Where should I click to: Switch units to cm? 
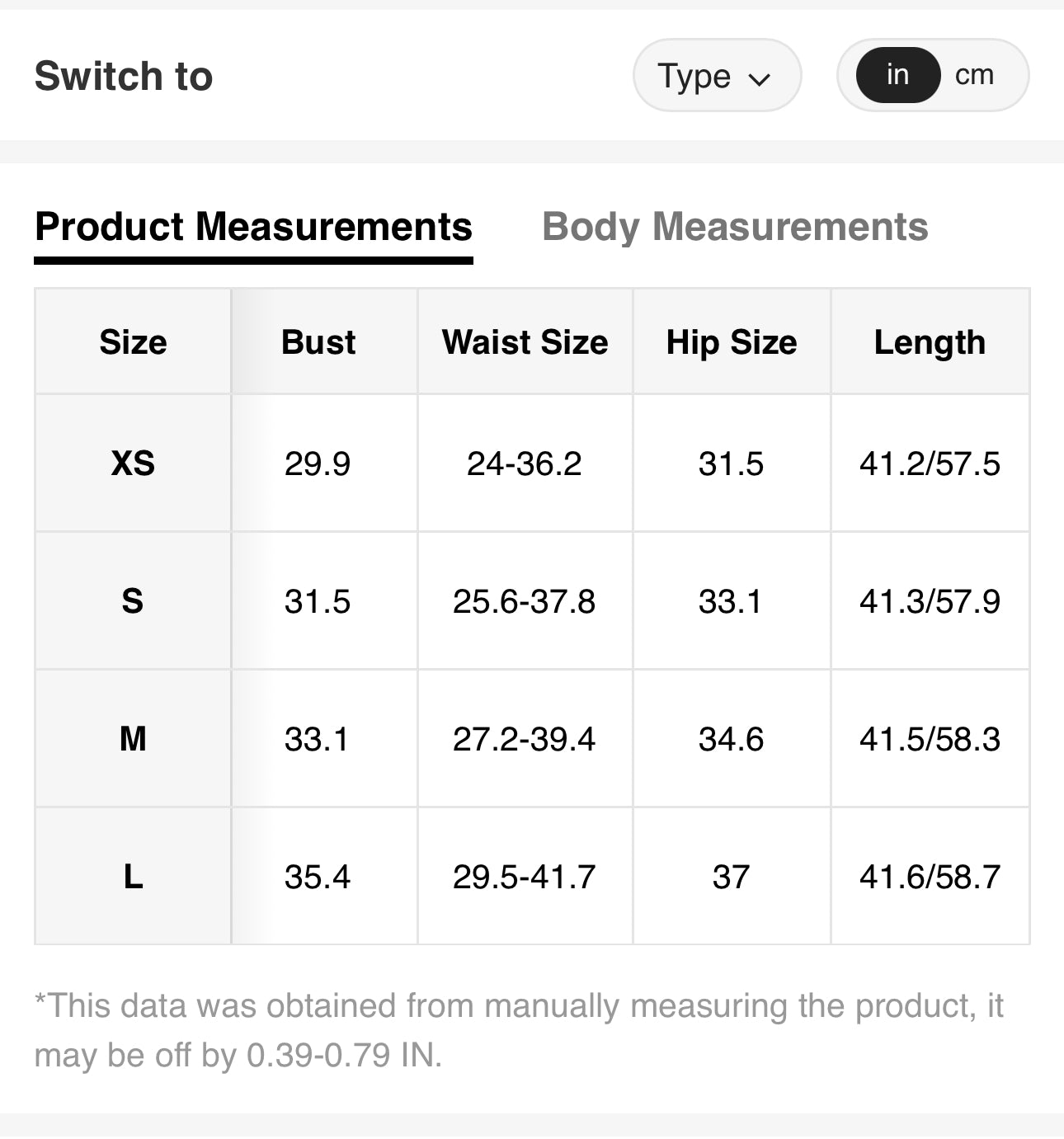tap(974, 75)
